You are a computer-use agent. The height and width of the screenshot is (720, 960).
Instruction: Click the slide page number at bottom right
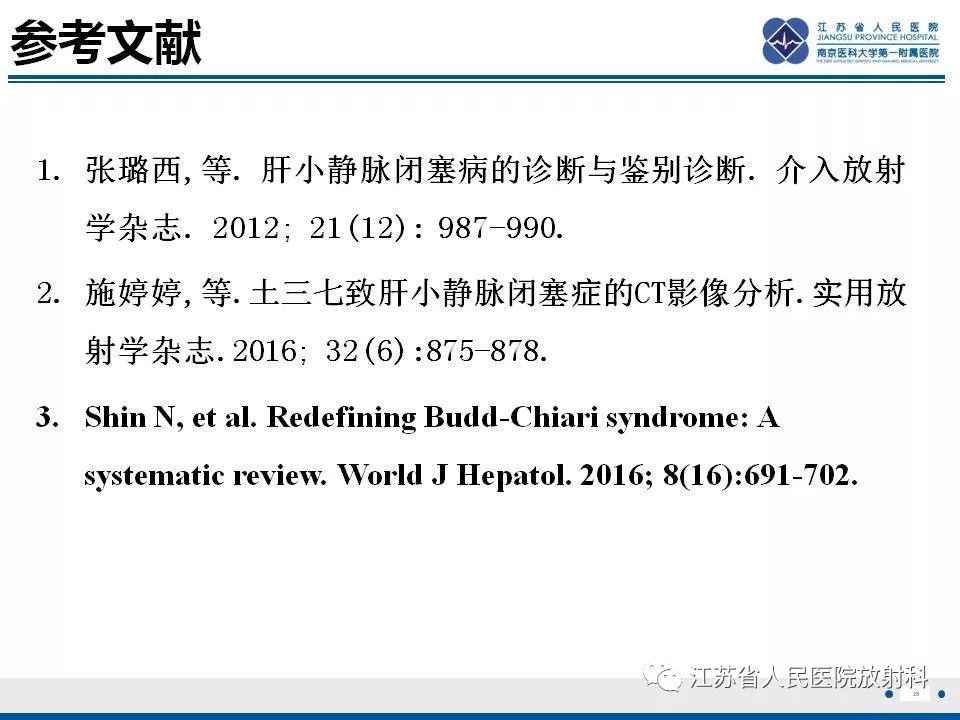[x=916, y=694]
